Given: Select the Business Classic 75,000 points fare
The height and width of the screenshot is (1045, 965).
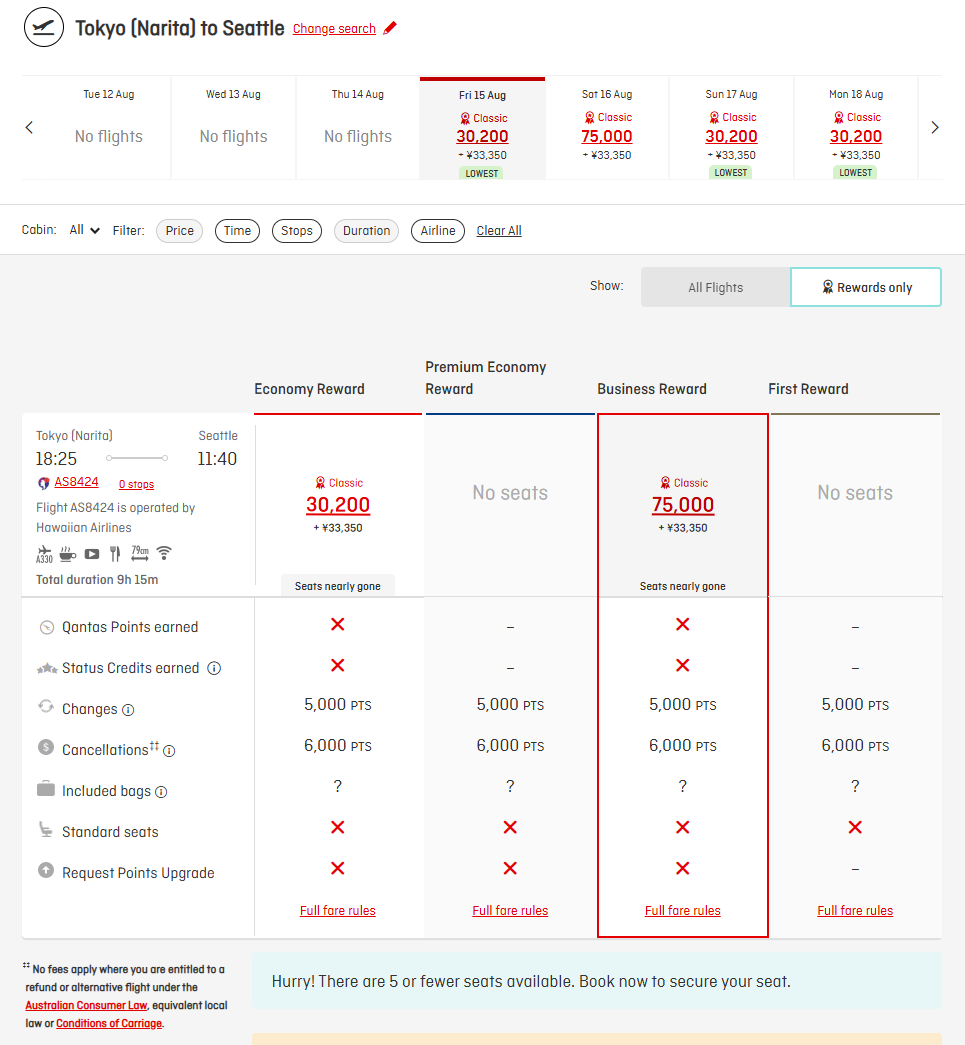Looking at the screenshot, I should coord(682,505).
